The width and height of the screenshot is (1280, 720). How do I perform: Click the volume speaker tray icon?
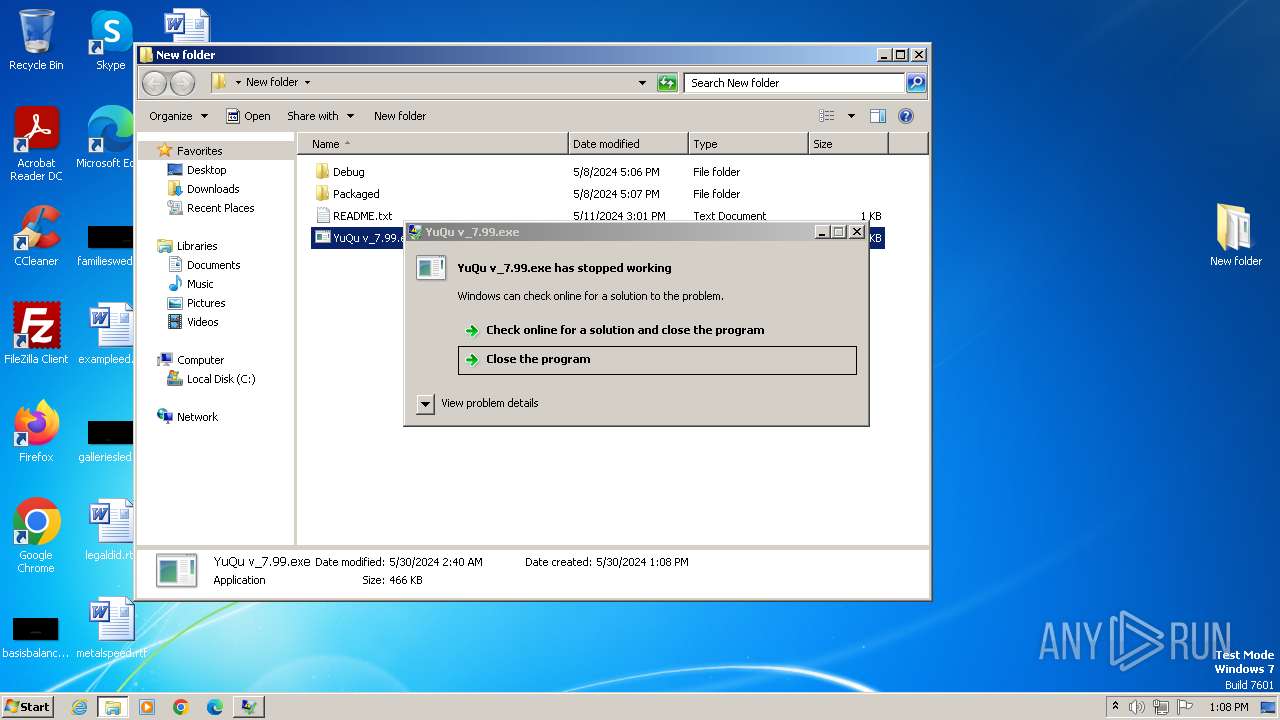coord(1137,707)
